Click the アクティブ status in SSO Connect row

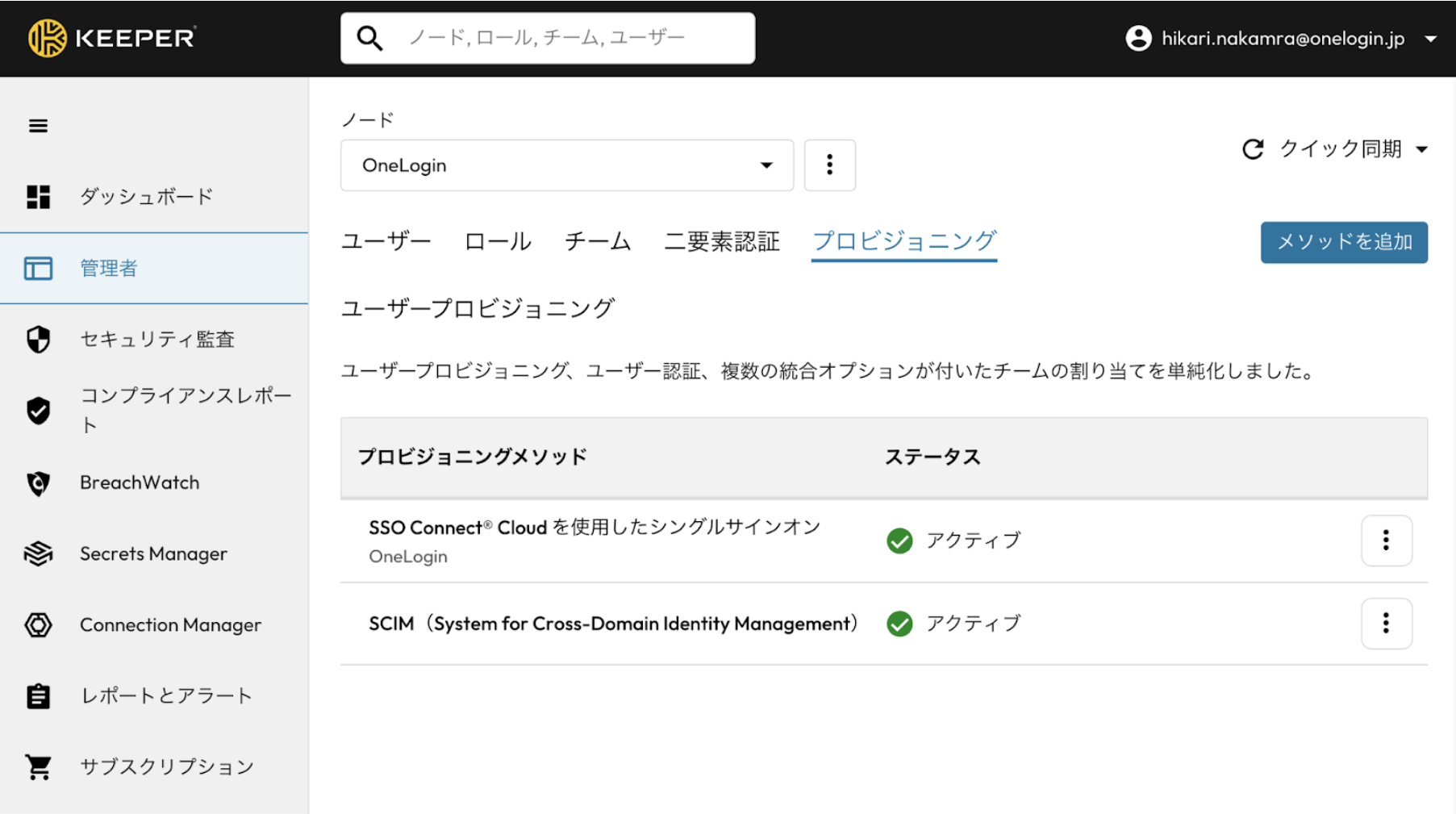coord(974,541)
